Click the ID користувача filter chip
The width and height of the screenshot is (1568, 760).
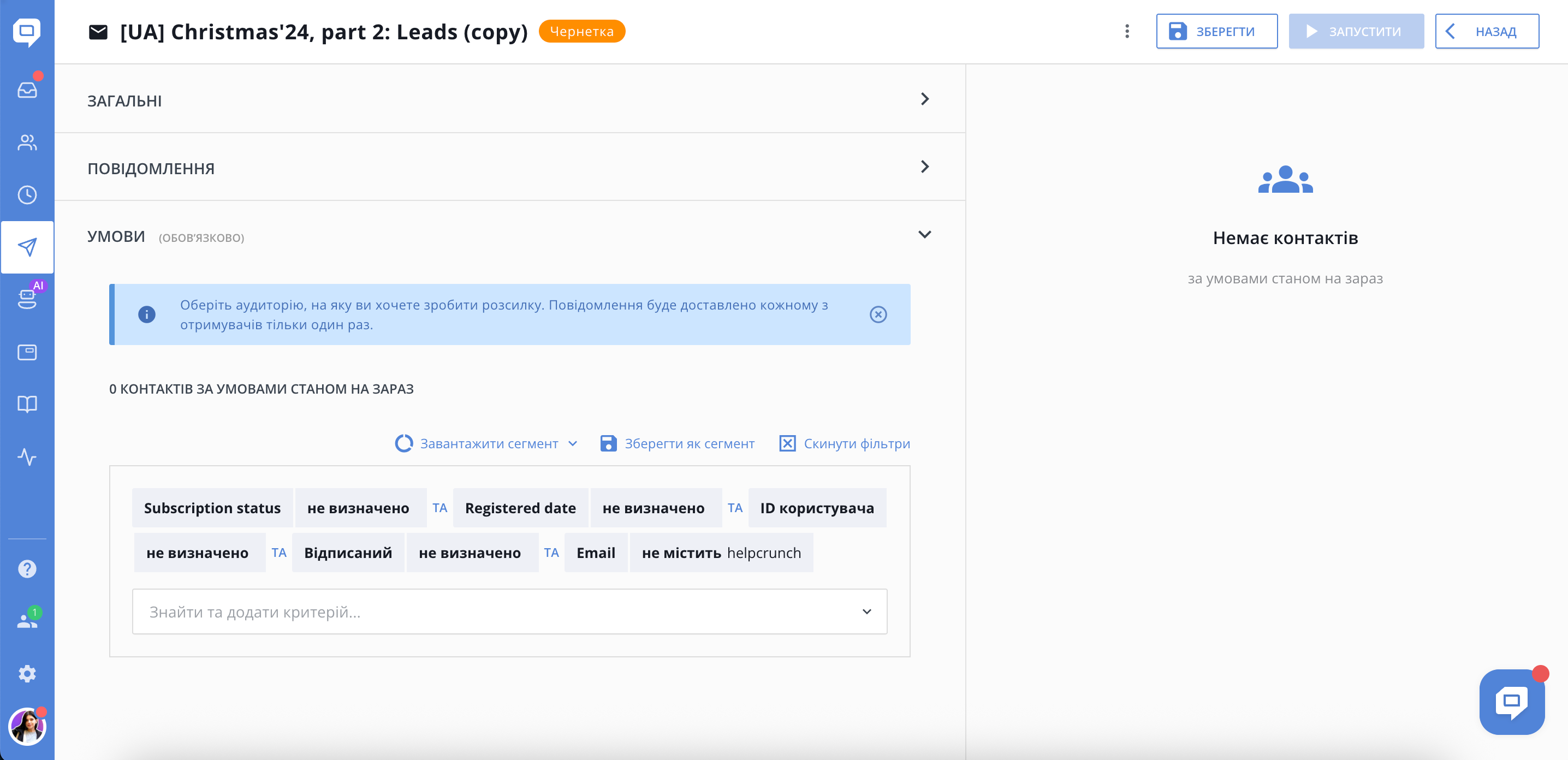click(817, 508)
